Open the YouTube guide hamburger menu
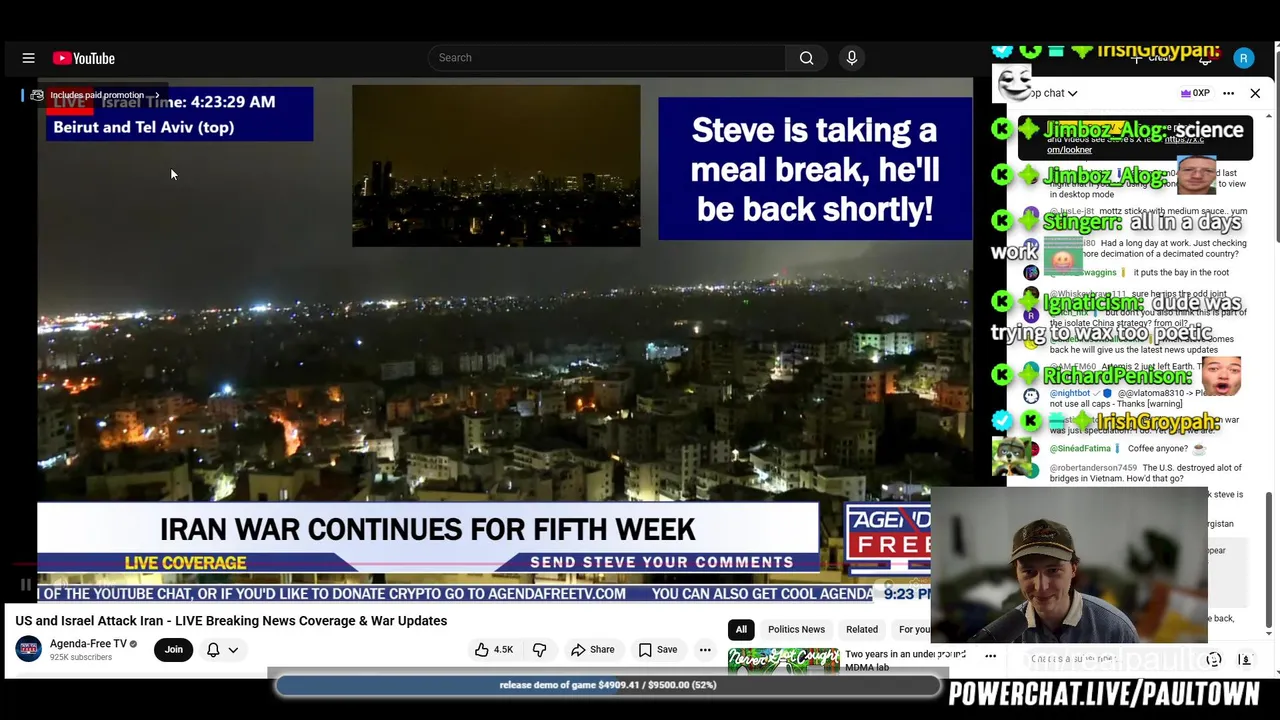 (x=28, y=58)
